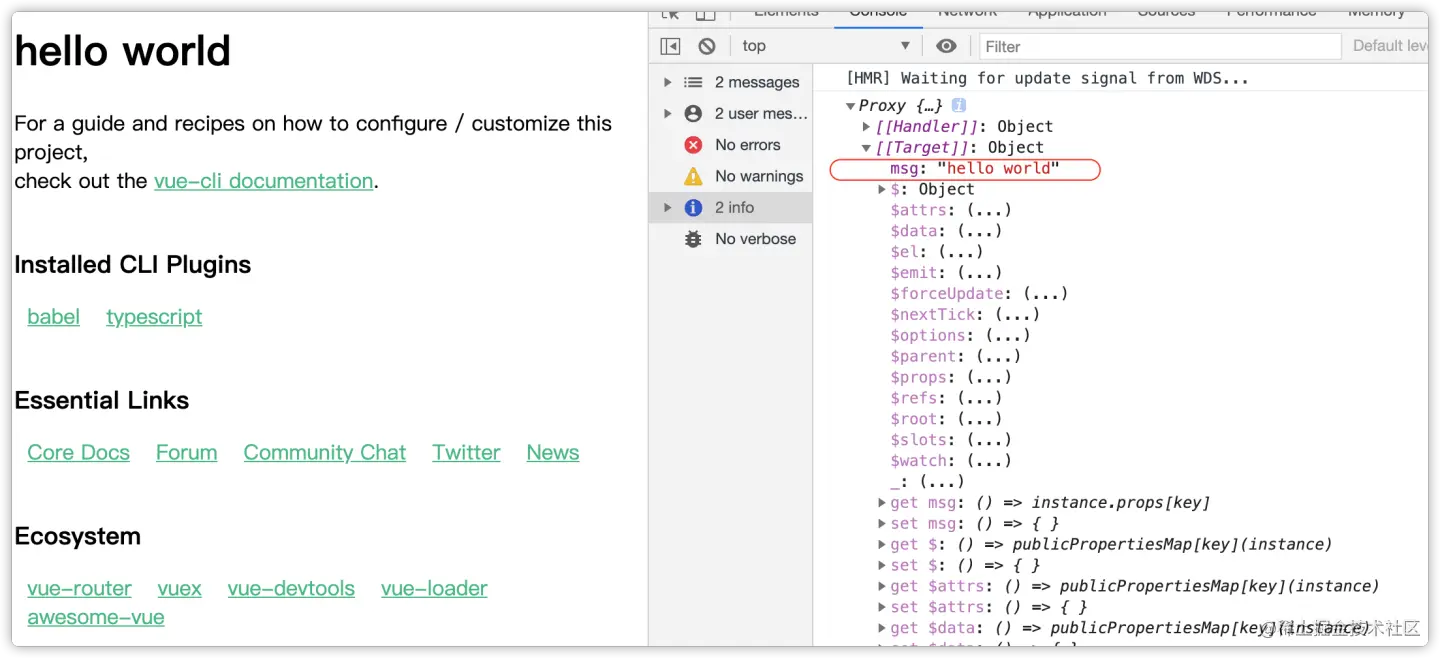The height and width of the screenshot is (658, 1440).
Task: Collapse the [[Target]] object arrow
Action: [x=867, y=148]
